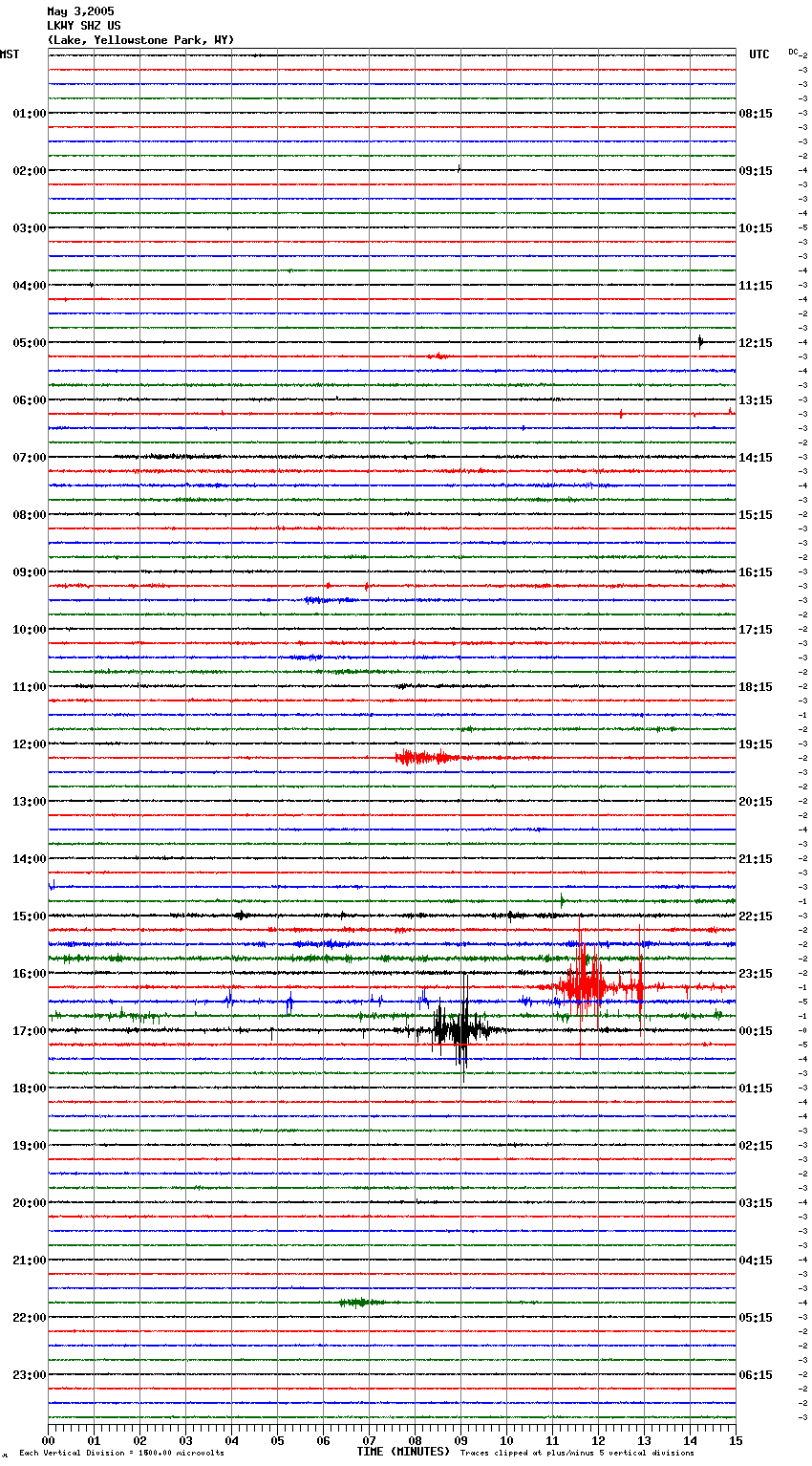Click the red event burst just below 12:00 trace

tap(423, 758)
